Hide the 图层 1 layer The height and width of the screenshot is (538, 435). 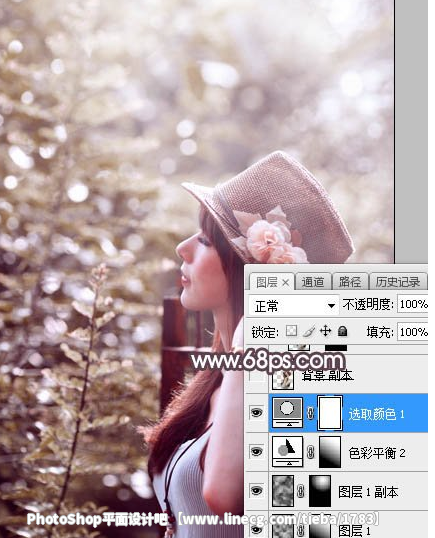257,529
